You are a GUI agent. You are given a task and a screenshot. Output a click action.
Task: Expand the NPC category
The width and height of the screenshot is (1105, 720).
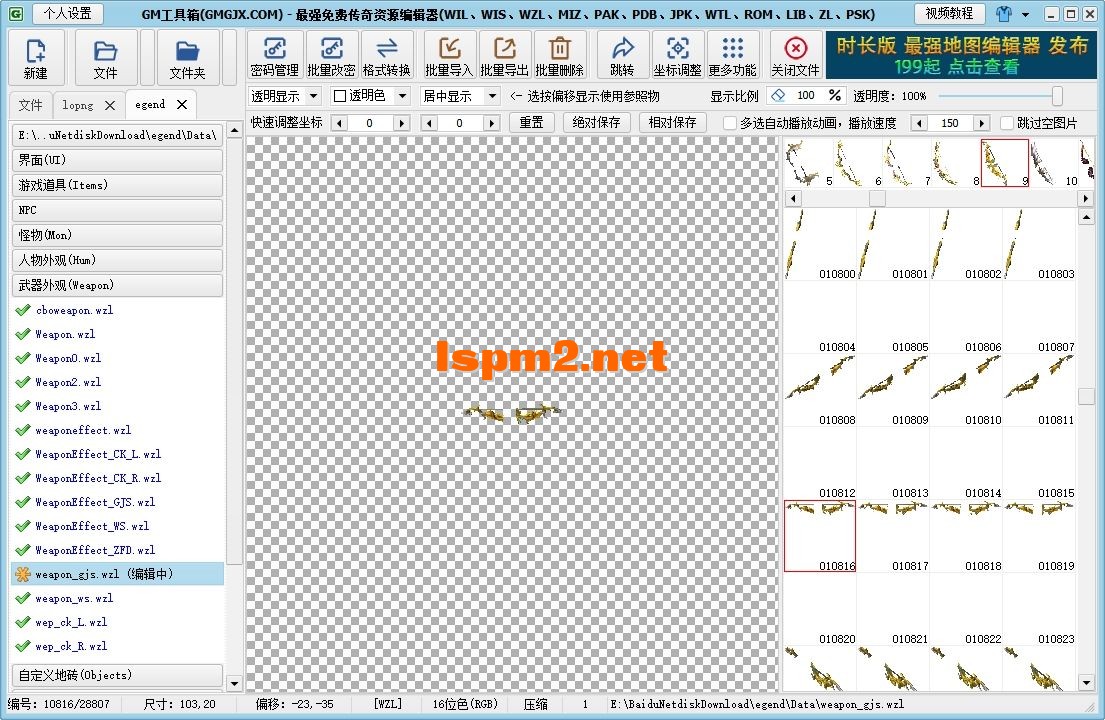click(117, 210)
